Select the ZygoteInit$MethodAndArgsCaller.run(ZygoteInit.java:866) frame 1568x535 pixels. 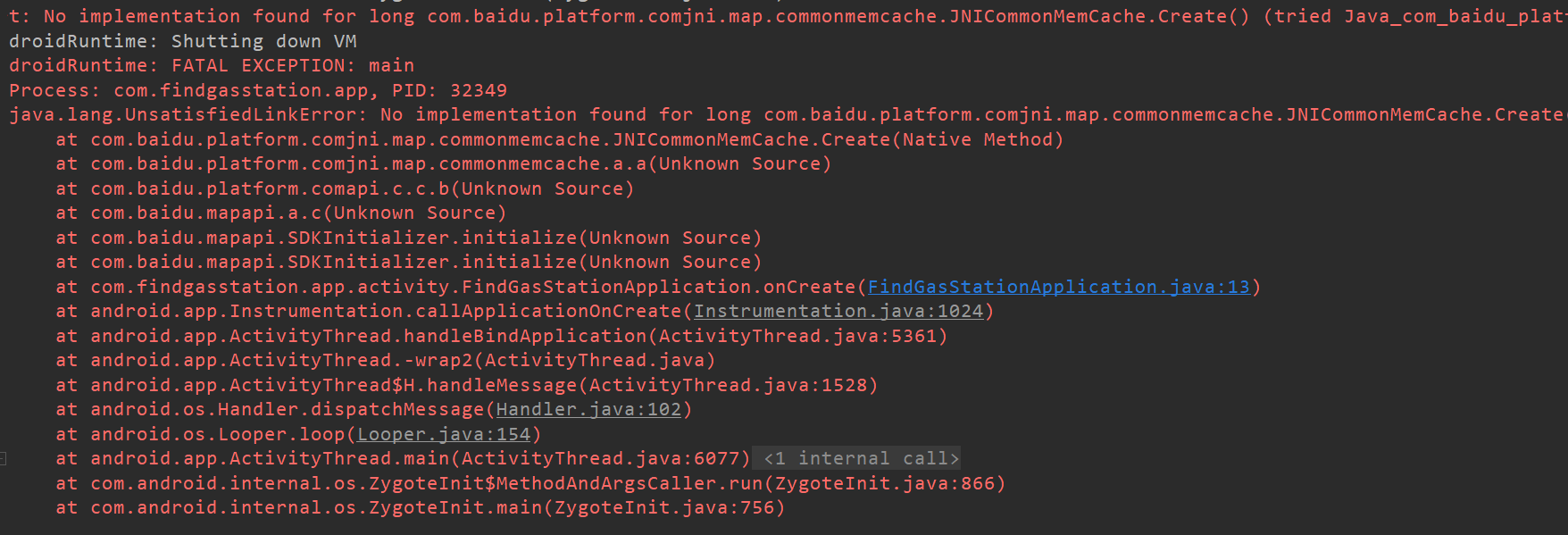pyautogui.click(x=530, y=483)
